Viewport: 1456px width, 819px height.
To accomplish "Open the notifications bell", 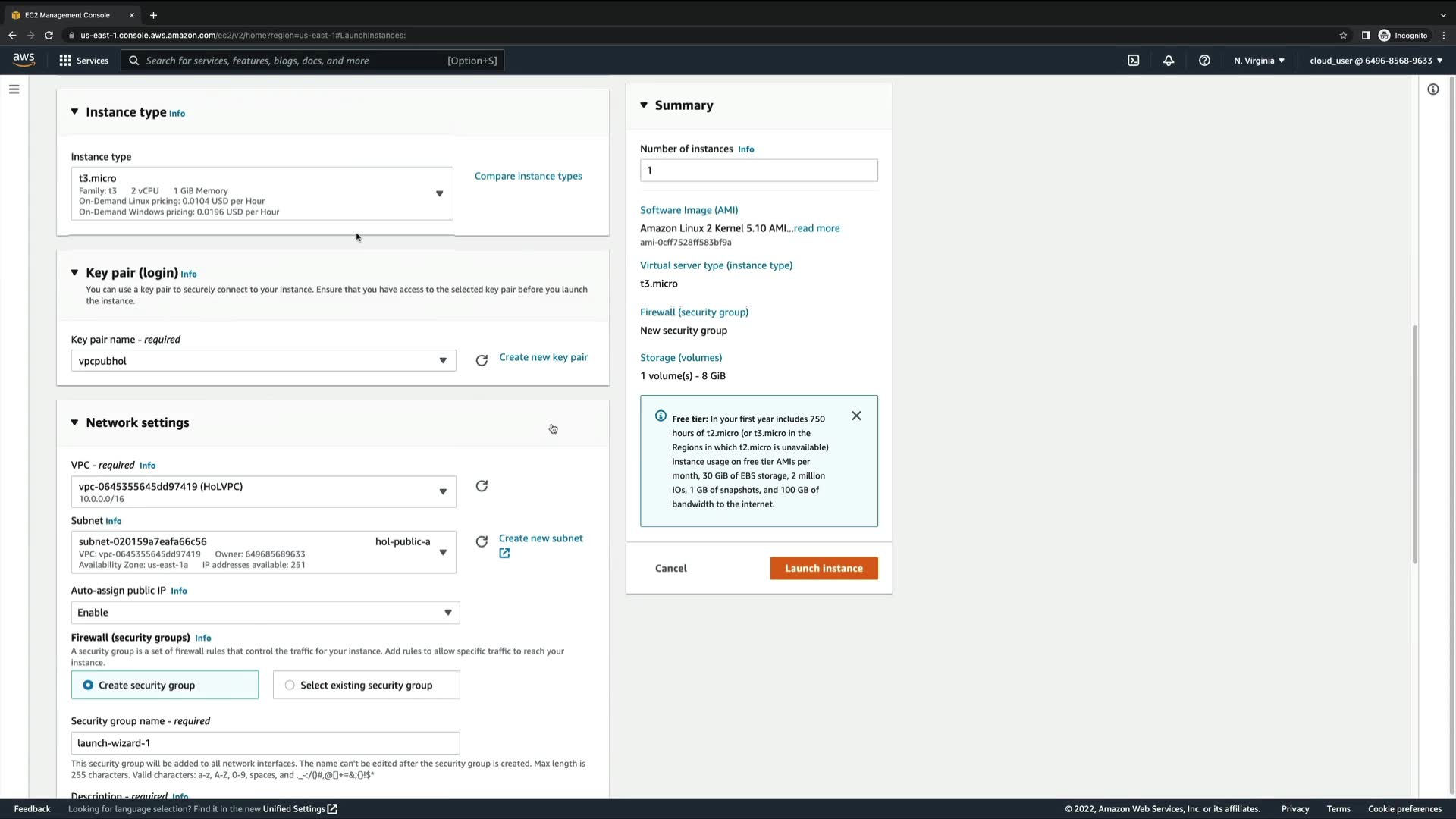I will pos(1169,61).
